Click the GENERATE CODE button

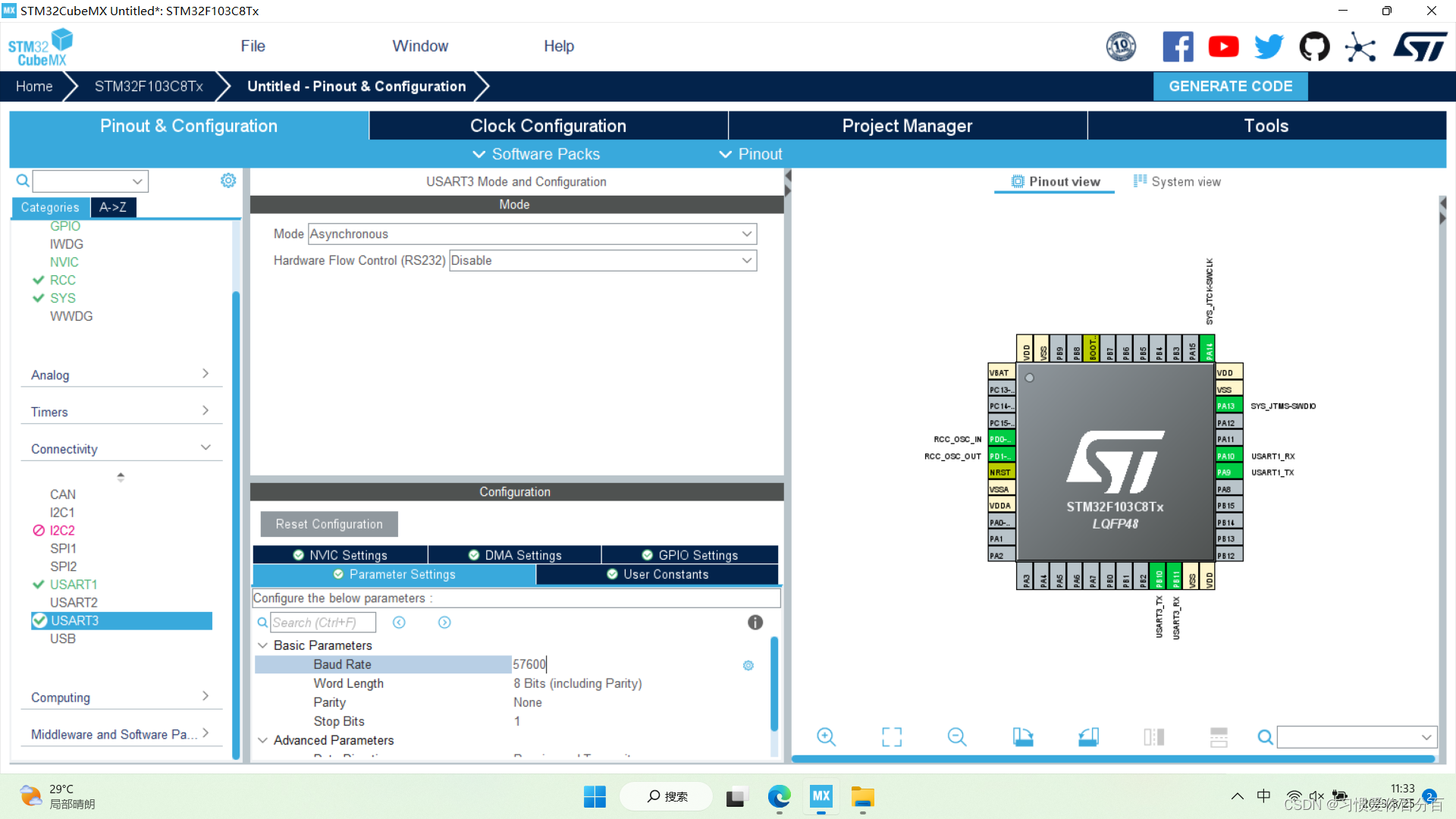tap(1230, 86)
